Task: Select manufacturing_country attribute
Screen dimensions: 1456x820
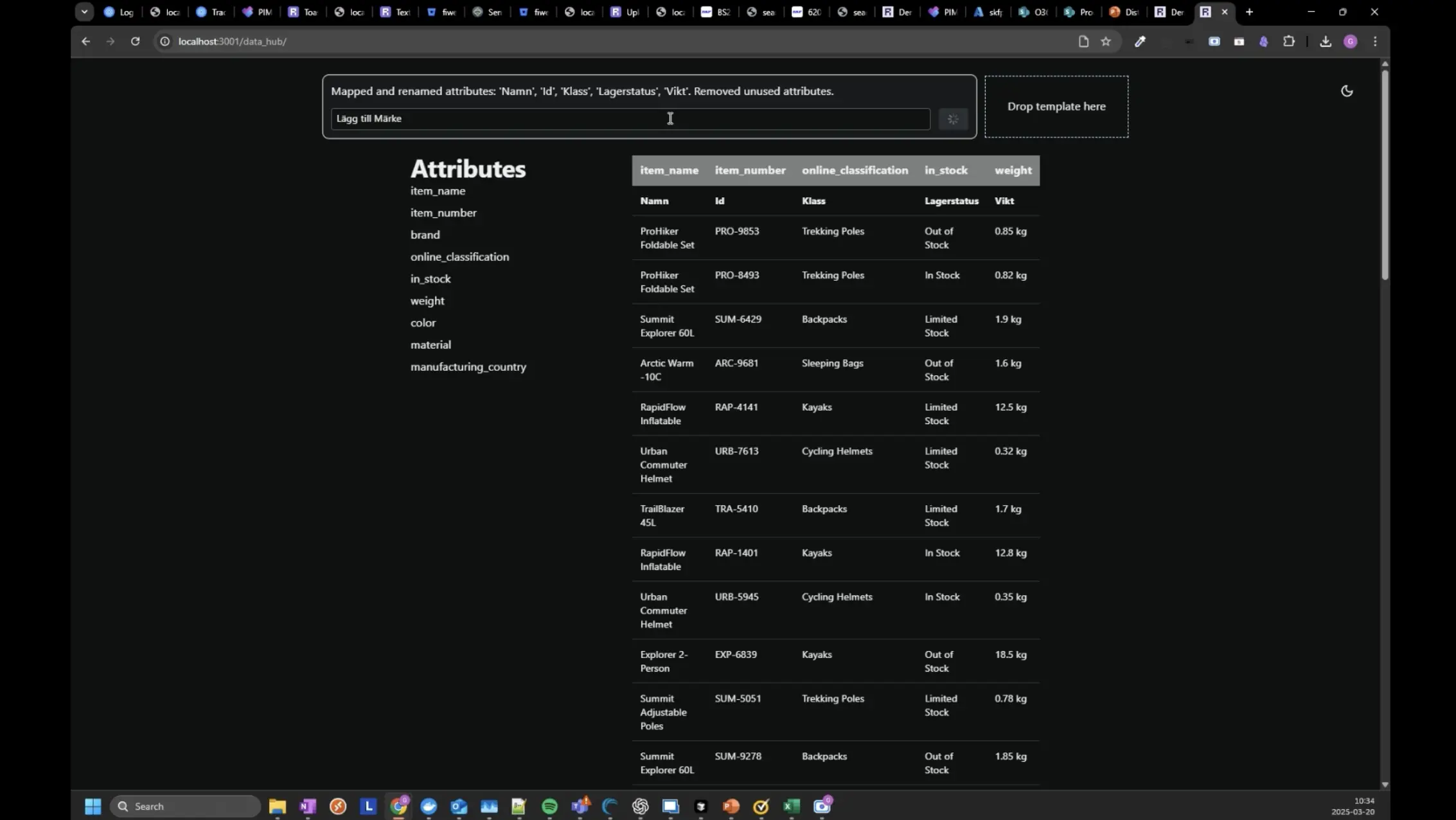Action: point(468,367)
